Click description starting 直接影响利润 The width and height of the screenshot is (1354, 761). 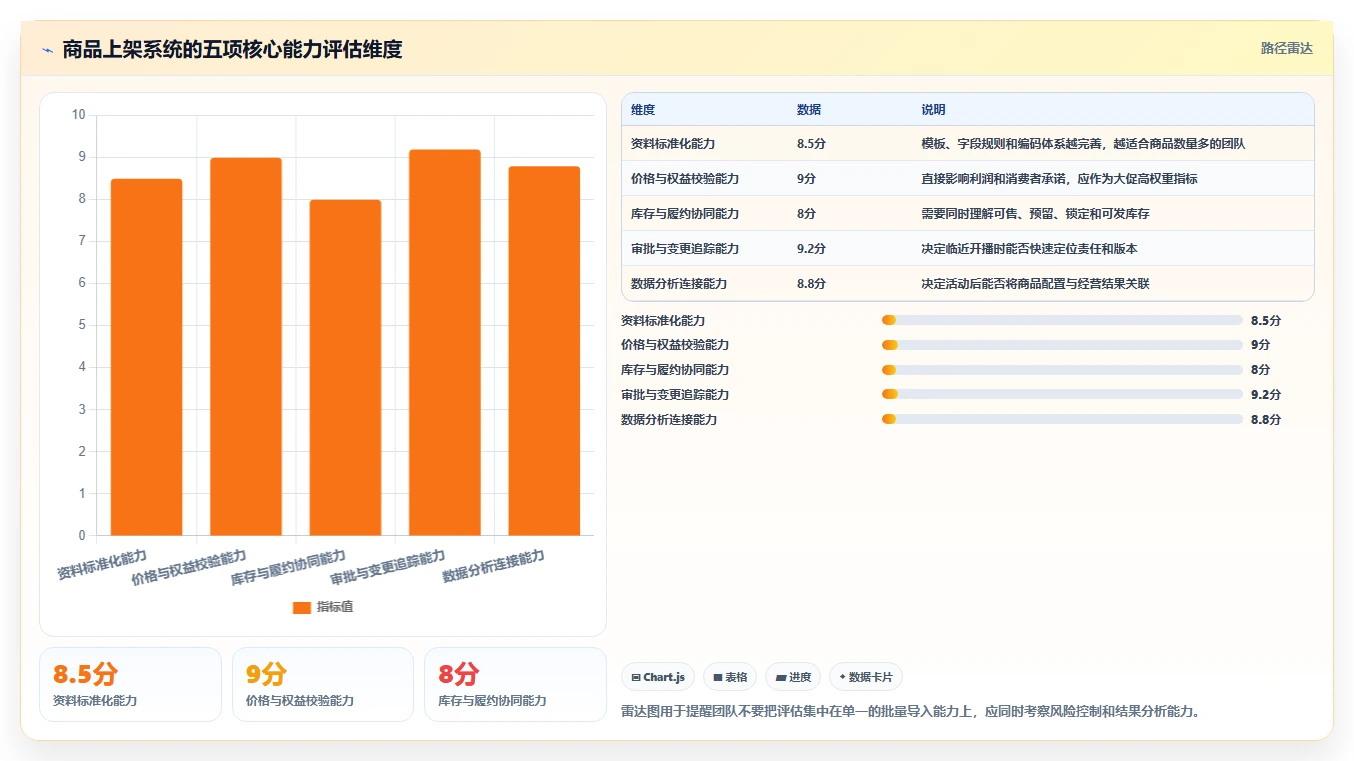tap(1059, 179)
